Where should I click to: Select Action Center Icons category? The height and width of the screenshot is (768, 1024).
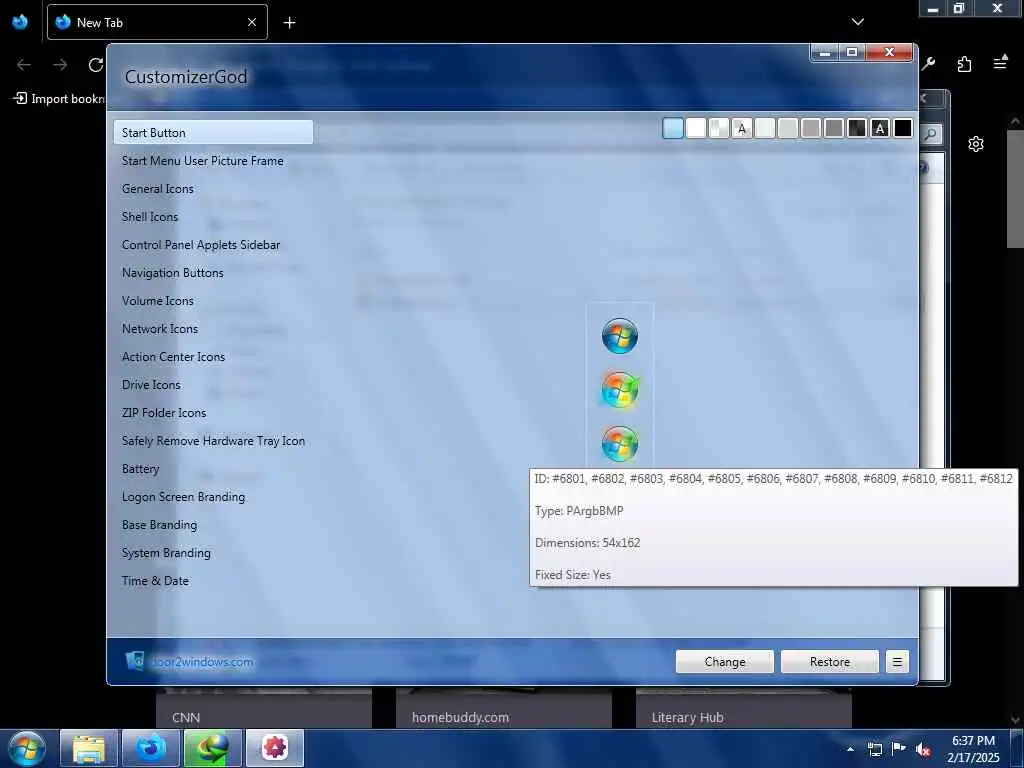pos(213,357)
